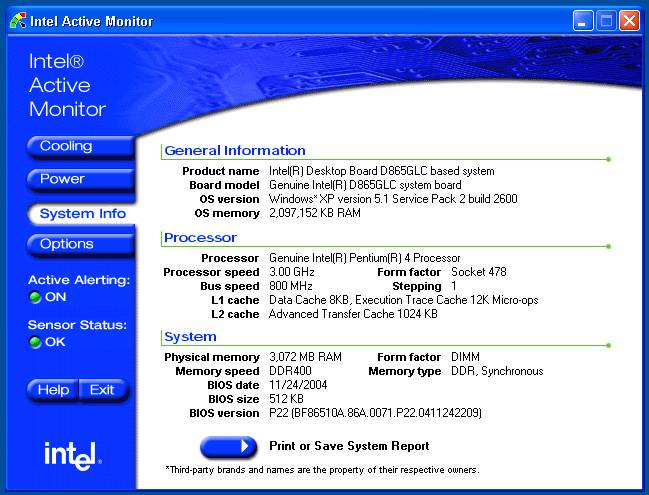Click the third-party brands footnote
This screenshot has height=495, width=649.
coord(322,470)
